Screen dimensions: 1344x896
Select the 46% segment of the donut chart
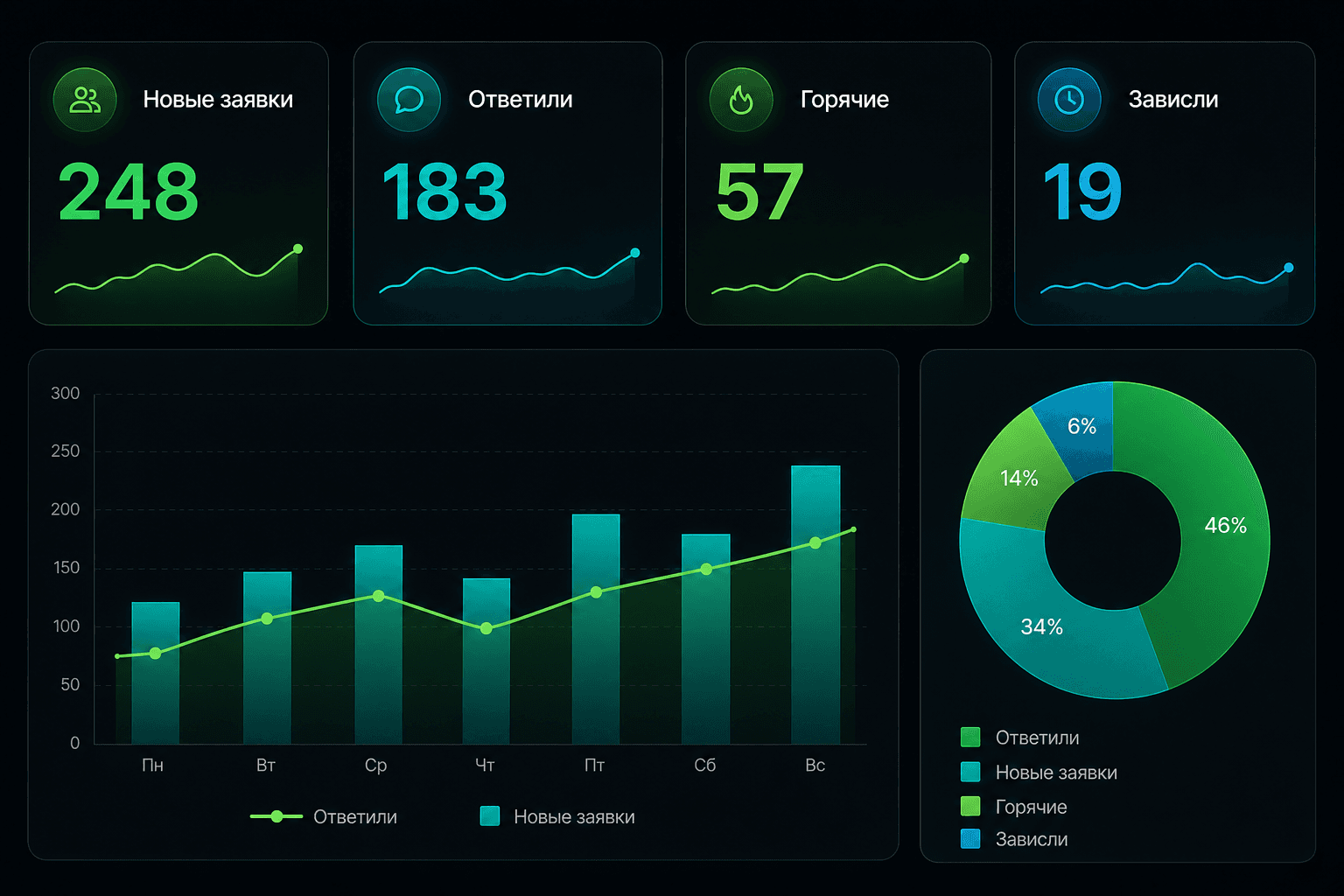(1225, 525)
